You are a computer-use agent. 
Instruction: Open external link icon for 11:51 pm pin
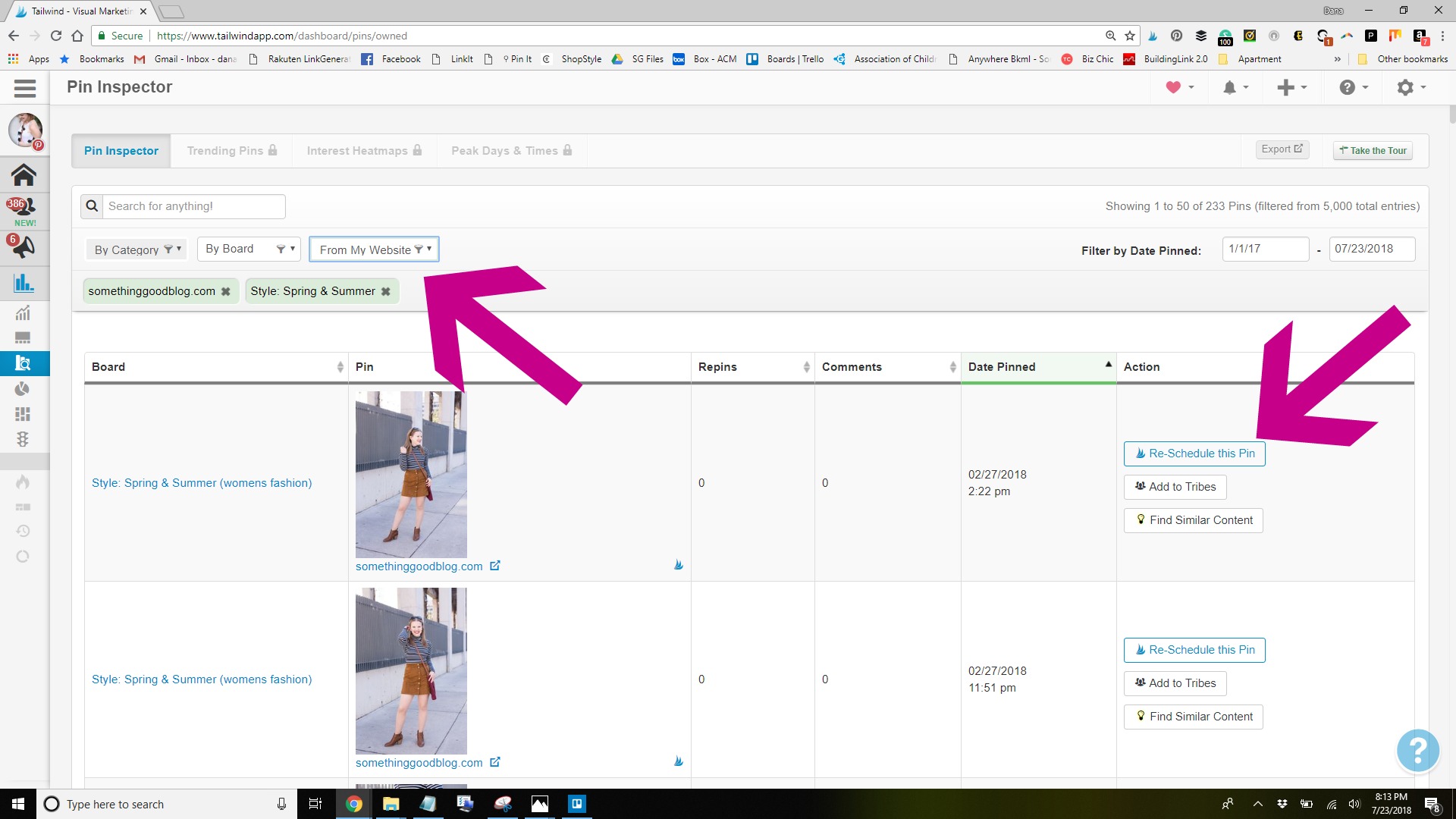point(495,762)
